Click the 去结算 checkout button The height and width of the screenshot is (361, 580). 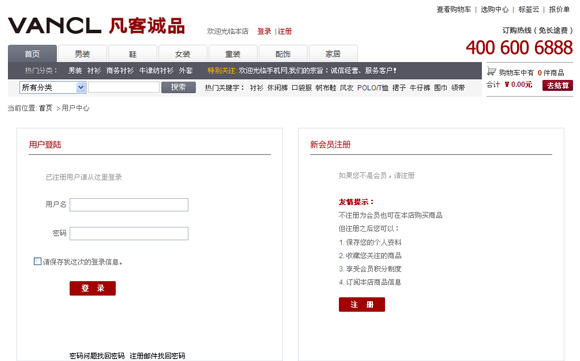point(557,85)
